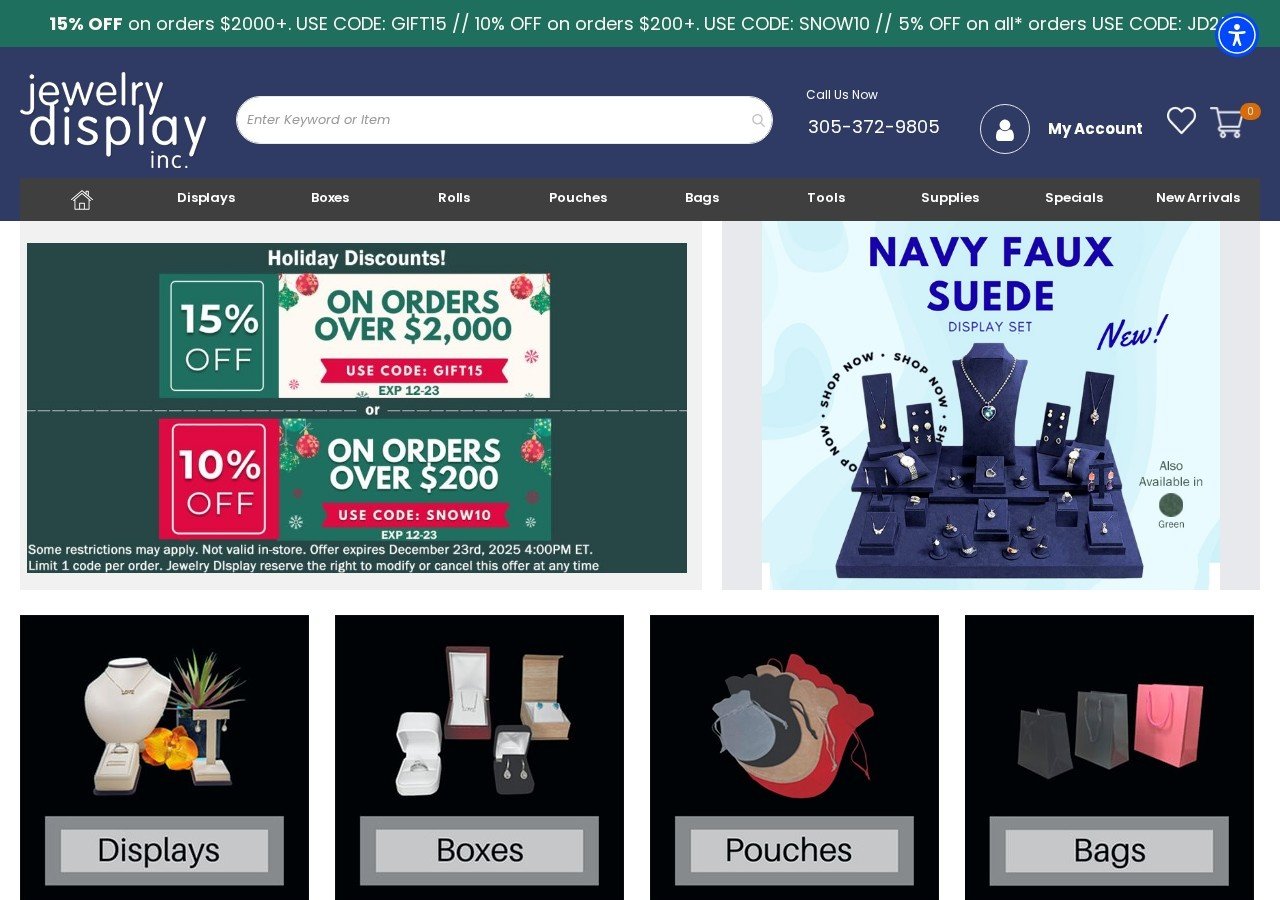
Task: Call the 305-372-9805 phone number
Action: pyautogui.click(x=874, y=127)
